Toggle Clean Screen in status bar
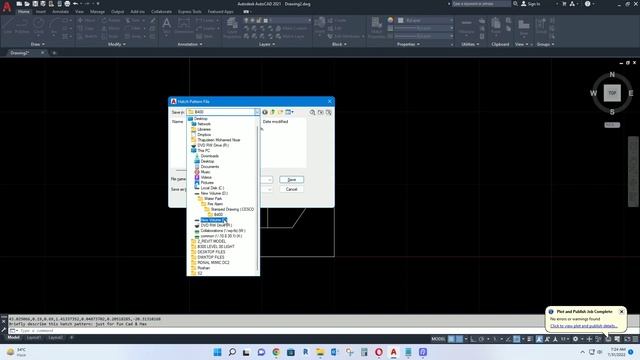 click(627, 339)
